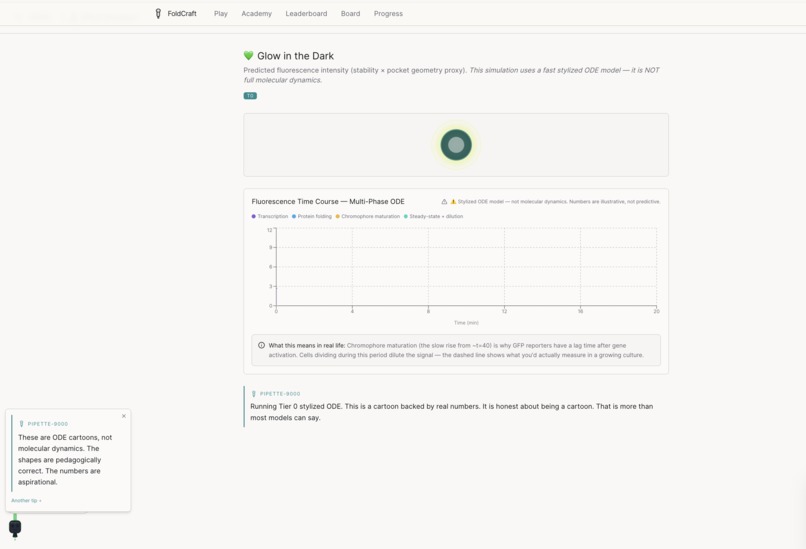The image size is (806, 549).
Task: Toggle the Transcription legend series
Action: (x=270, y=216)
